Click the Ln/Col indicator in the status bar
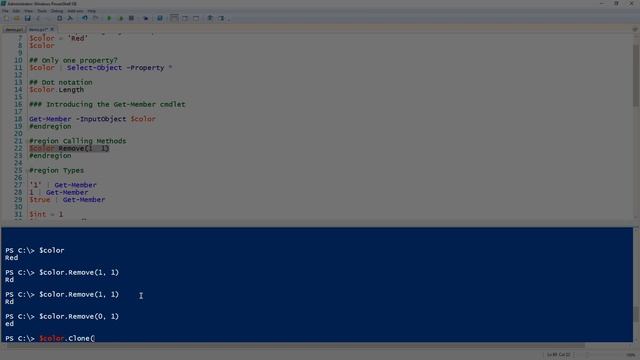This screenshot has width=640, height=360. [558, 355]
